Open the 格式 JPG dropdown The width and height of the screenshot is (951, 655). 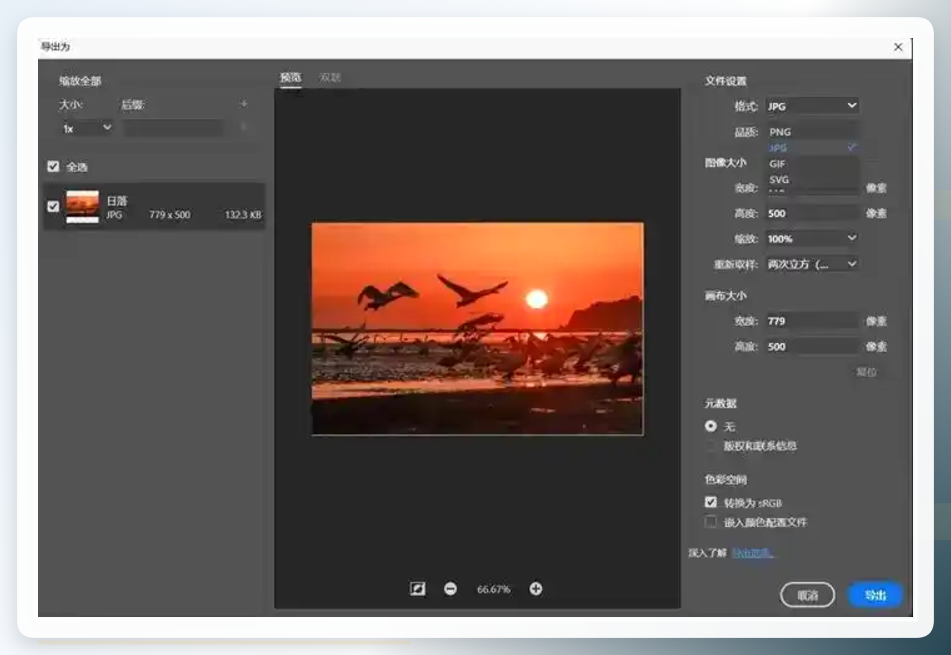[812, 106]
